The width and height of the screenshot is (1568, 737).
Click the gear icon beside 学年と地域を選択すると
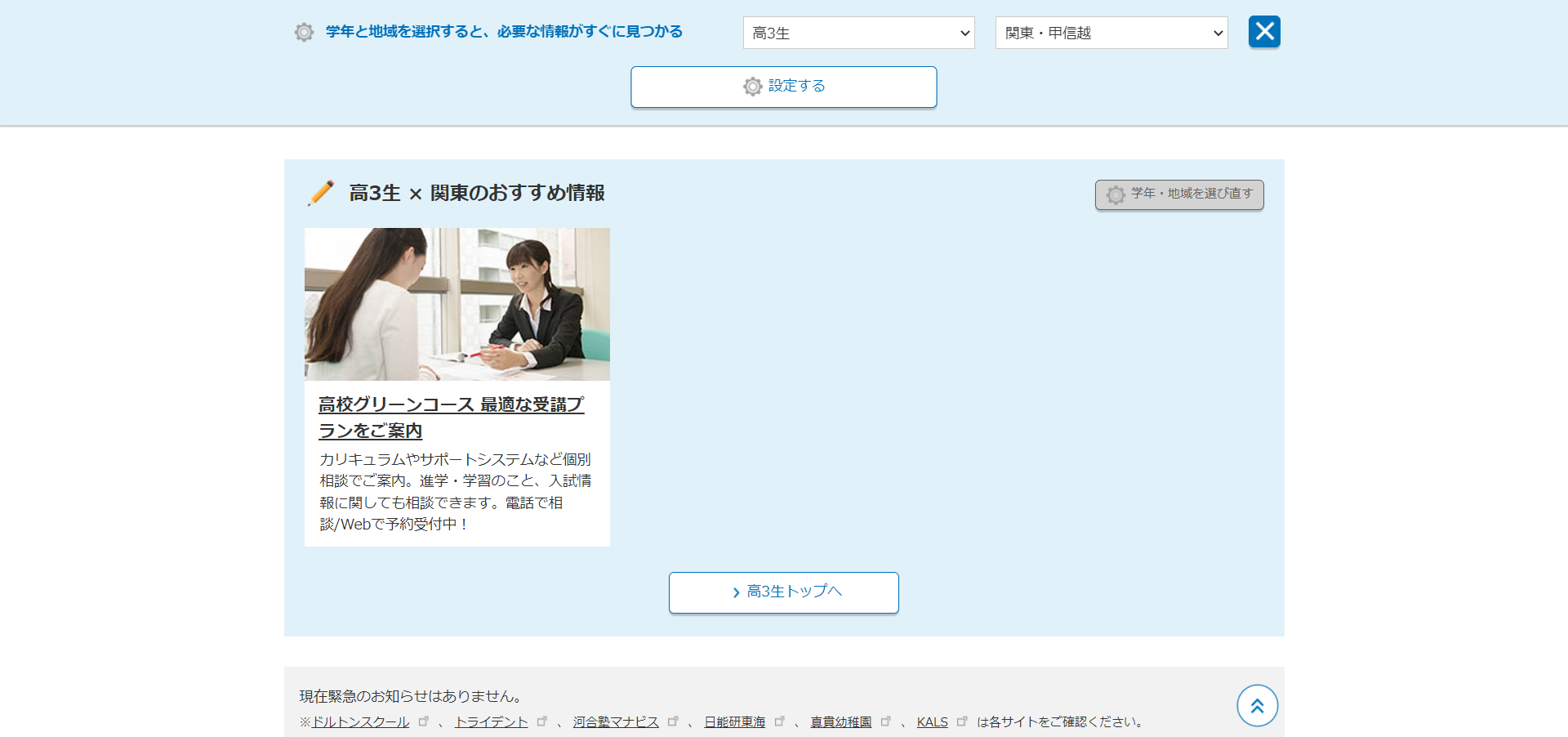(304, 33)
